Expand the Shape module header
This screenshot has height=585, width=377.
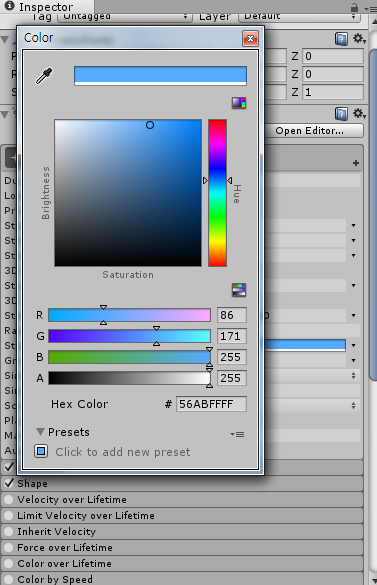(x=182, y=483)
